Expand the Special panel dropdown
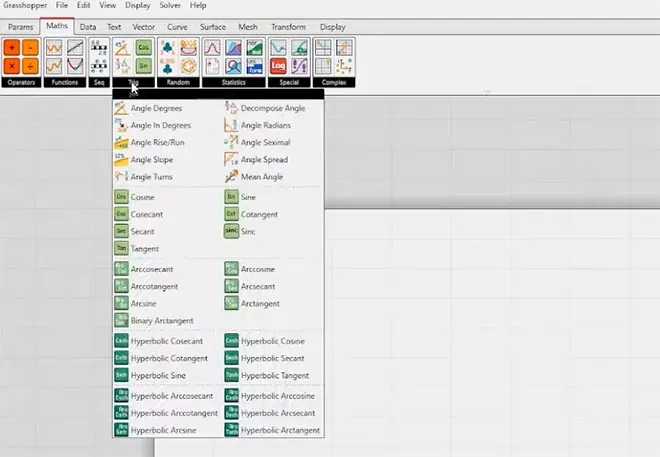The width and height of the screenshot is (660, 457). pyautogui.click(x=289, y=82)
